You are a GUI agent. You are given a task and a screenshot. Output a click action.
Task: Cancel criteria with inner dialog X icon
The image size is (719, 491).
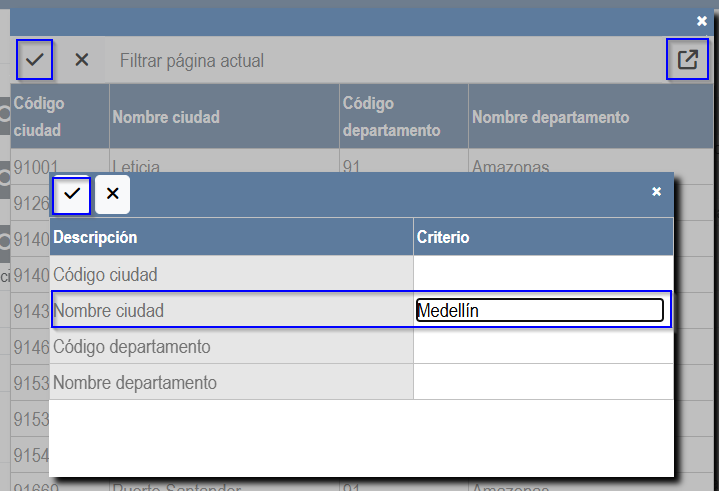(113, 194)
